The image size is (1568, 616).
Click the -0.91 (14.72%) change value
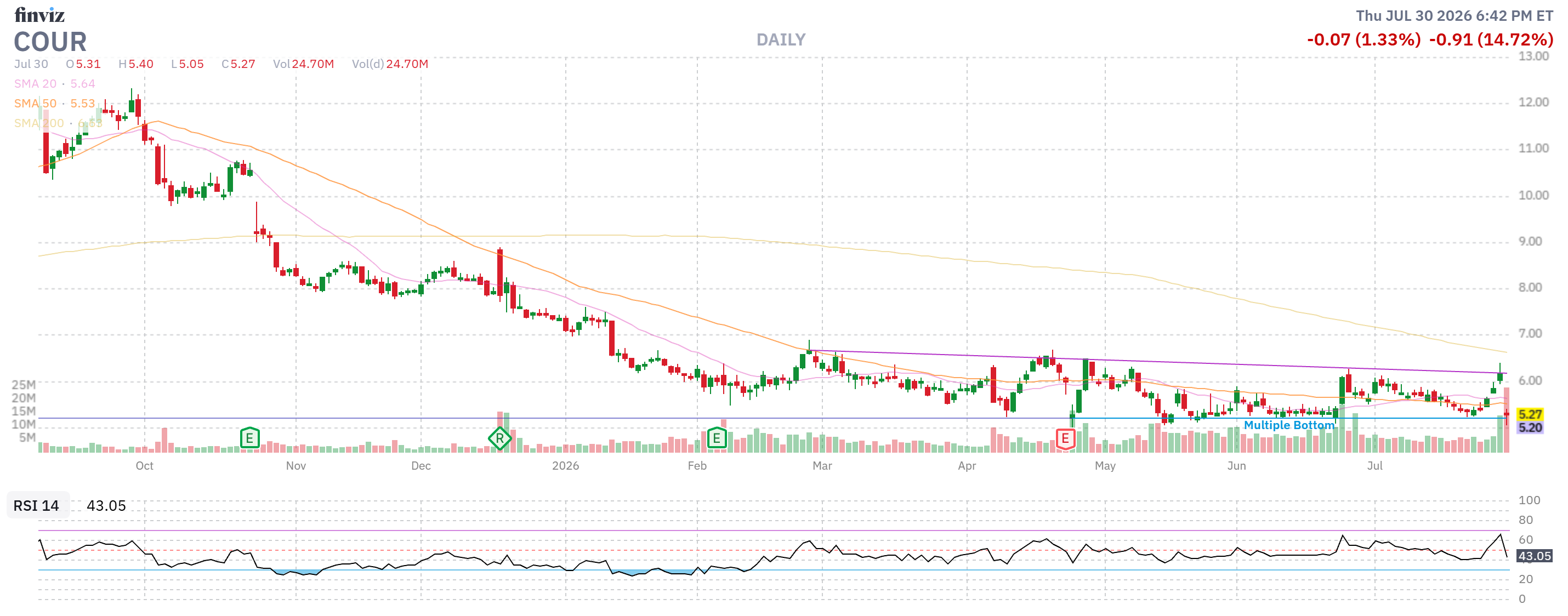[1491, 40]
